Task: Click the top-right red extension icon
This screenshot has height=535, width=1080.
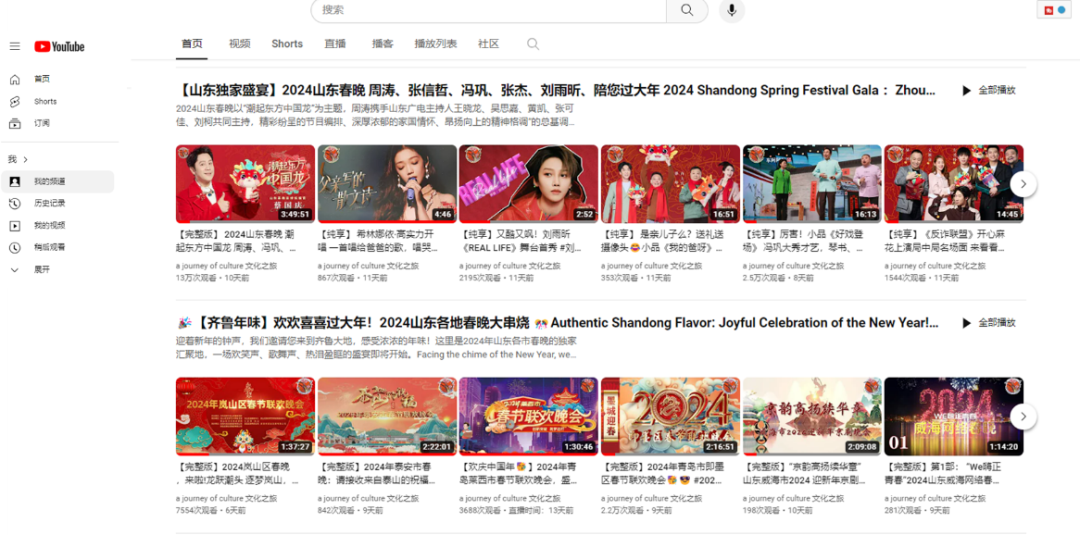Action: [x=1048, y=10]
